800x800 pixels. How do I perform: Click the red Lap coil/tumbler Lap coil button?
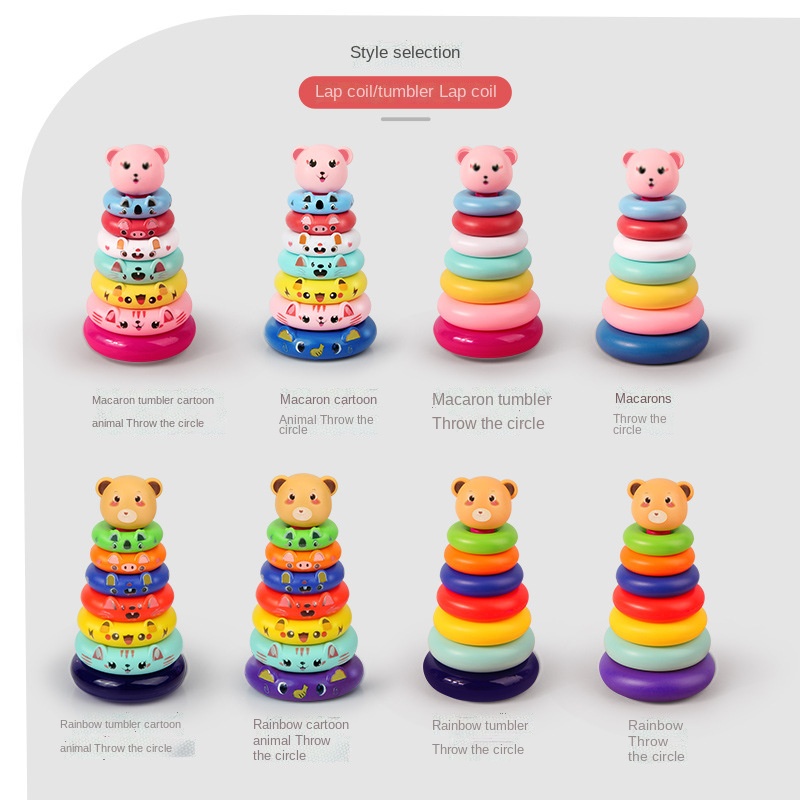pos(405,92)
